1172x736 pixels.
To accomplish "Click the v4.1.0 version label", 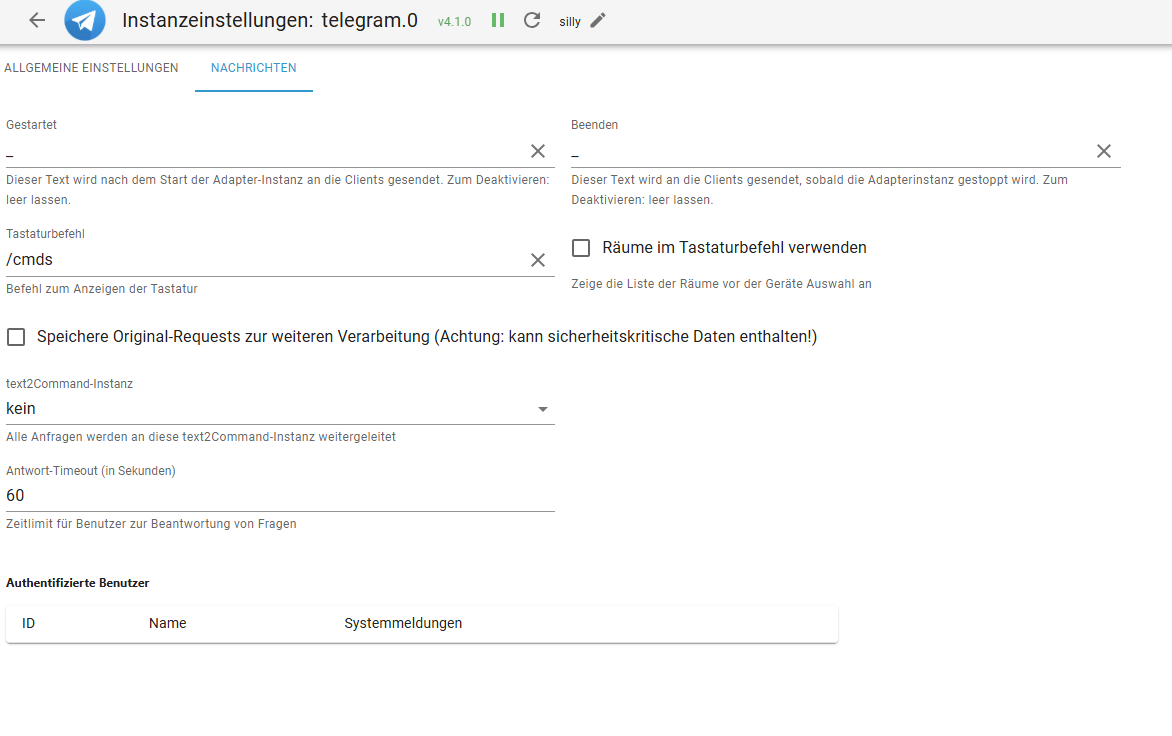I will coord(454,22).
